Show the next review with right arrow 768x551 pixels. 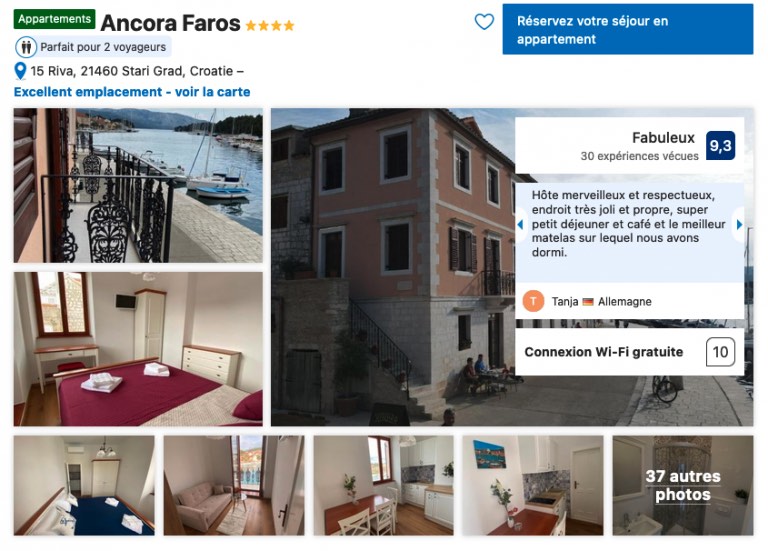[x=739, y=224]
